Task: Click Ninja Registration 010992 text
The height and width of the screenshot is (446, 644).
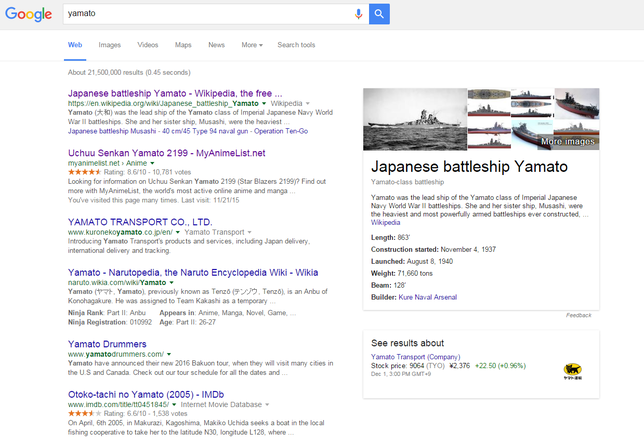Action: point(110,322)
